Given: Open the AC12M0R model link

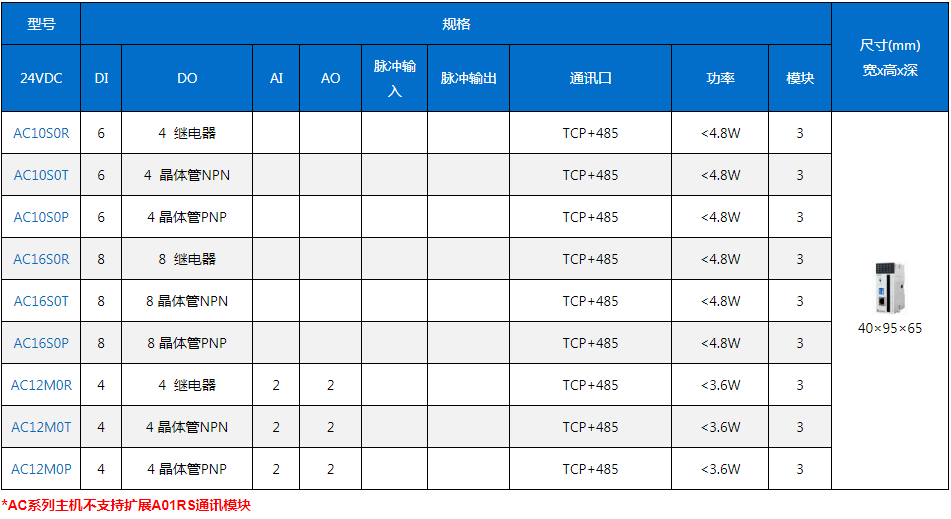Looking at the screenshot, I should point(41,385).
